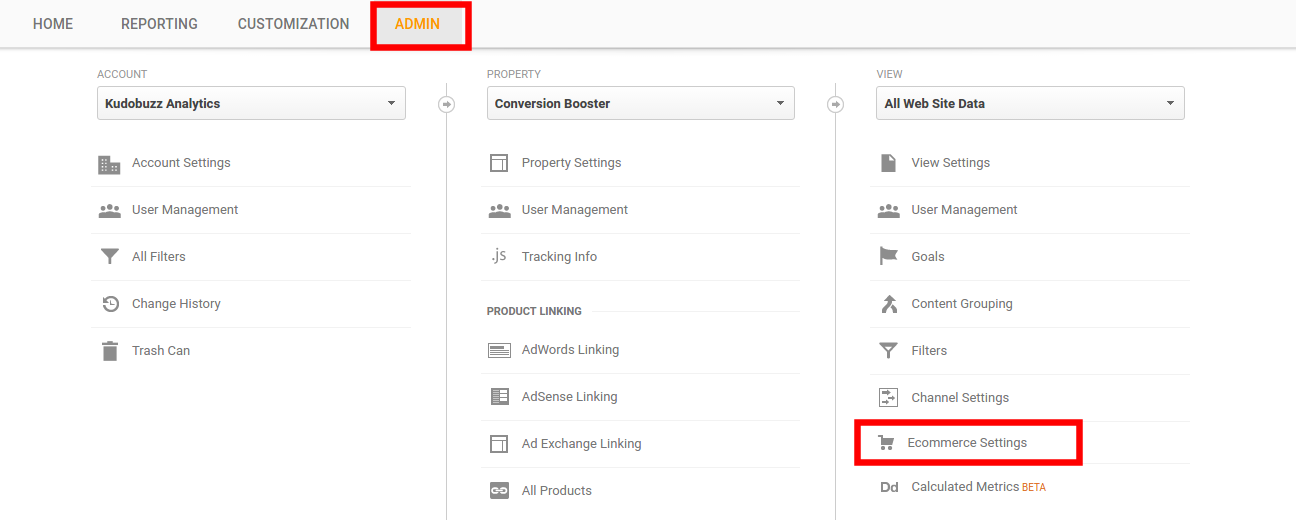Click the AdSense Linking icon
Viewport: 1296px width, 520px height.
(499, 397)
